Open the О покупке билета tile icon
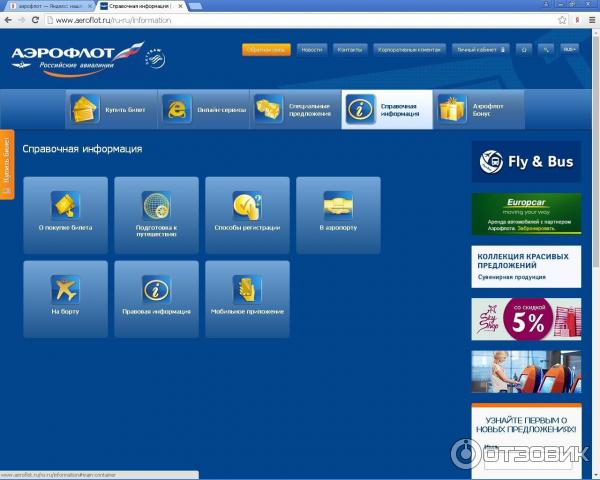The width and height of the screenshot is (600, 480). click(x=65, y=206)
